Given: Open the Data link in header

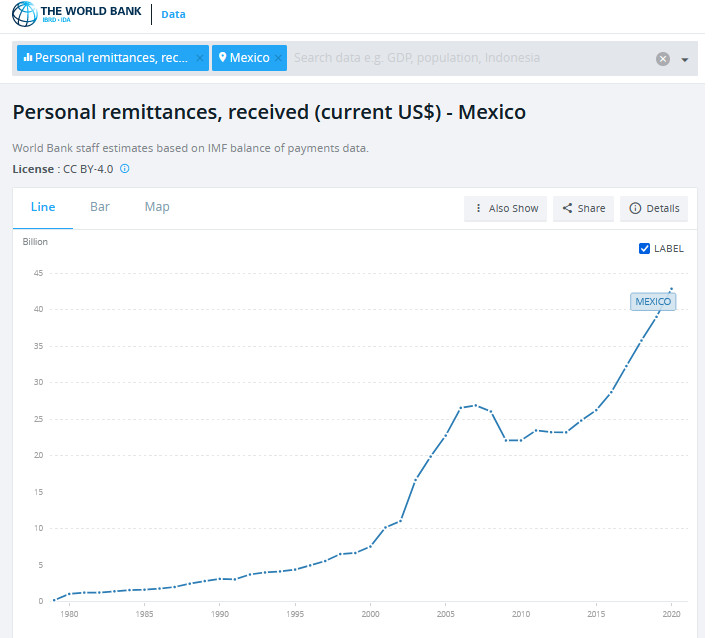Looking at the screenshot, I should coord(173,15).
